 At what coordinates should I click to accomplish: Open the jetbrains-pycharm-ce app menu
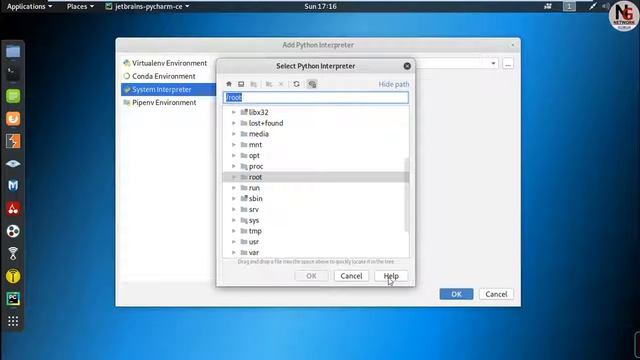tap(147, 7)
